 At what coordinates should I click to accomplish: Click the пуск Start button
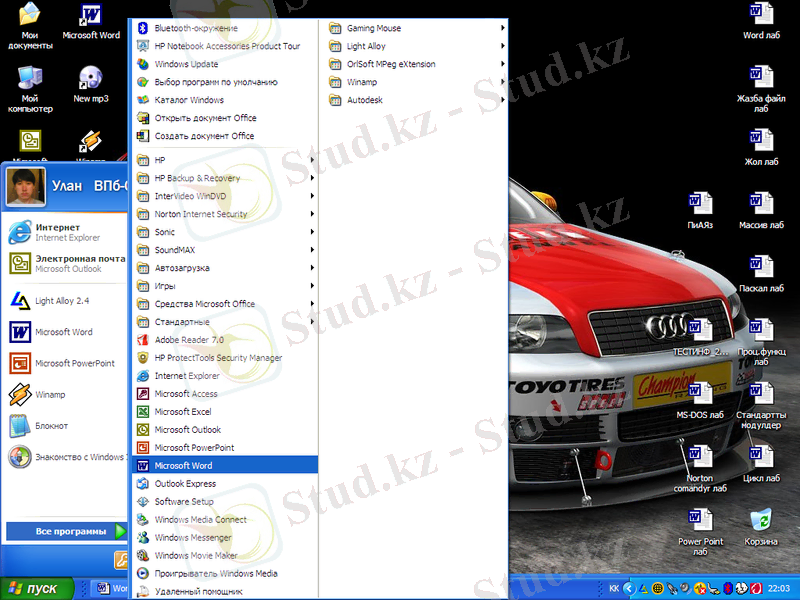pyautogui.click(x=36, y=588)
